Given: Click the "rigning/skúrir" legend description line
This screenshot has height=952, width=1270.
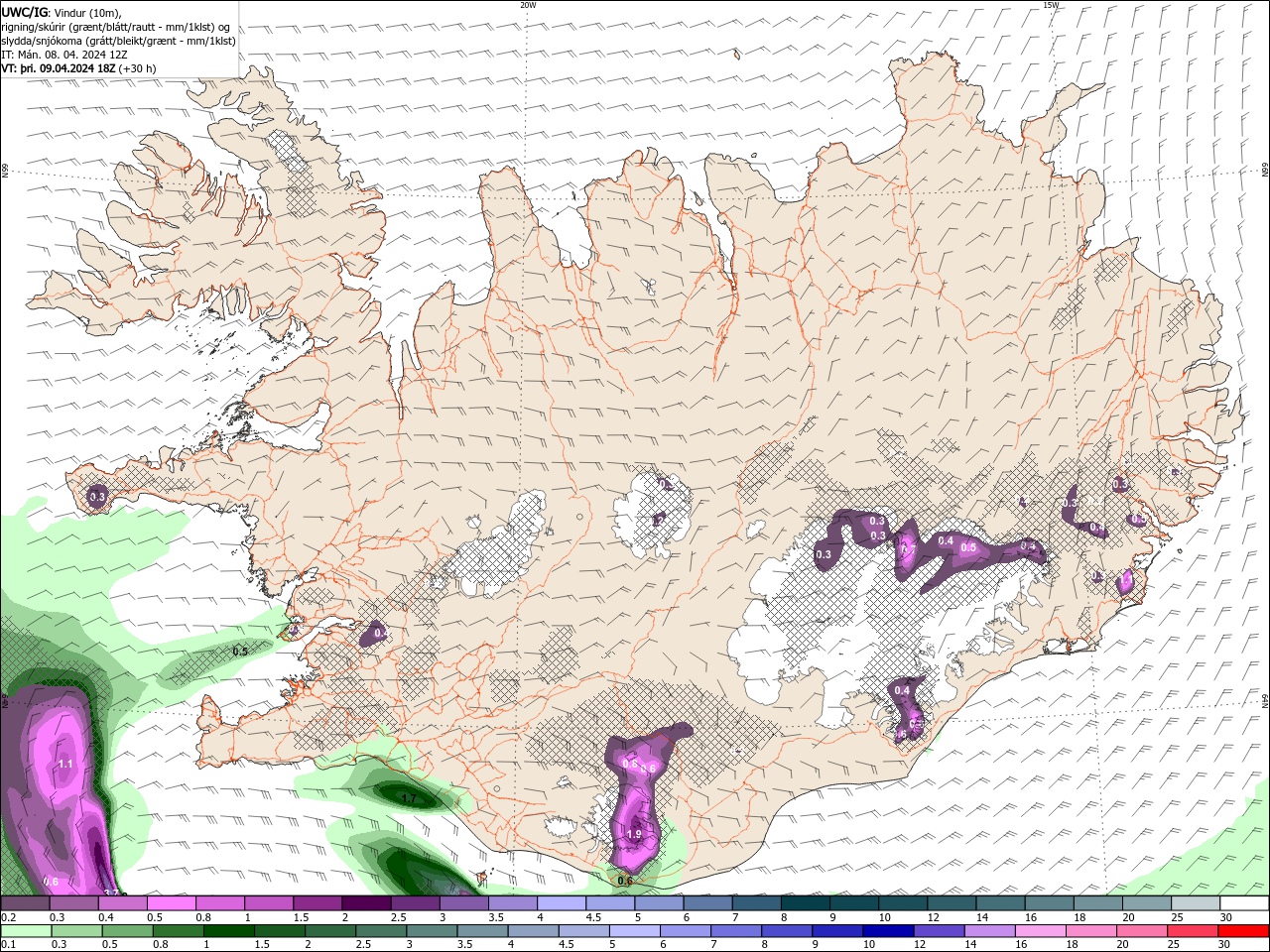Looking at the screenshot, I should (115, 27).
